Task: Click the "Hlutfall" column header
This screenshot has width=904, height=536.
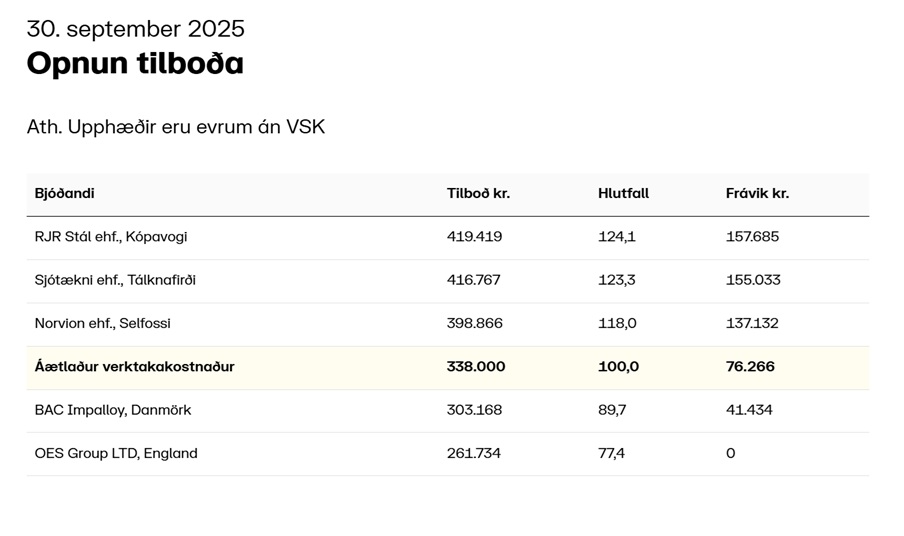Action: pos(623,193)
